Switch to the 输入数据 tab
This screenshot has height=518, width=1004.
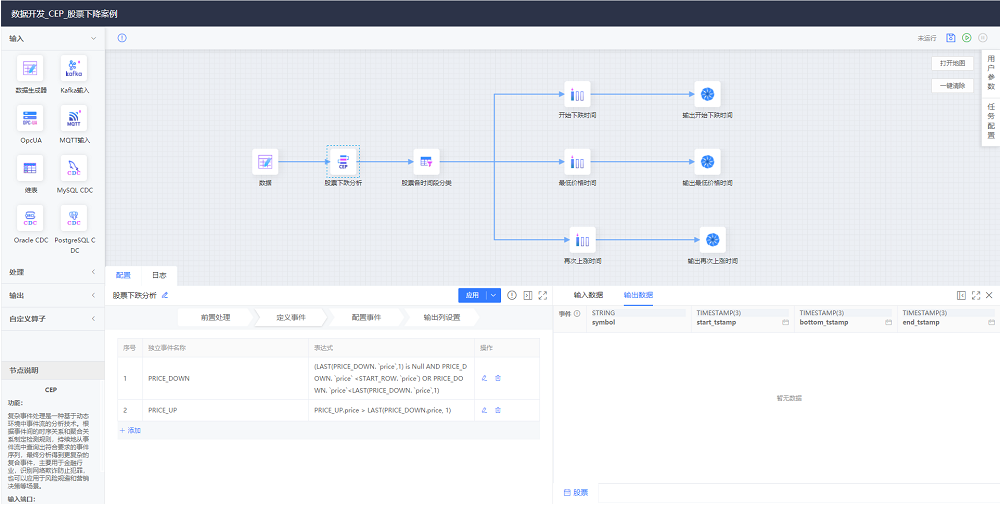coord(588,296)
